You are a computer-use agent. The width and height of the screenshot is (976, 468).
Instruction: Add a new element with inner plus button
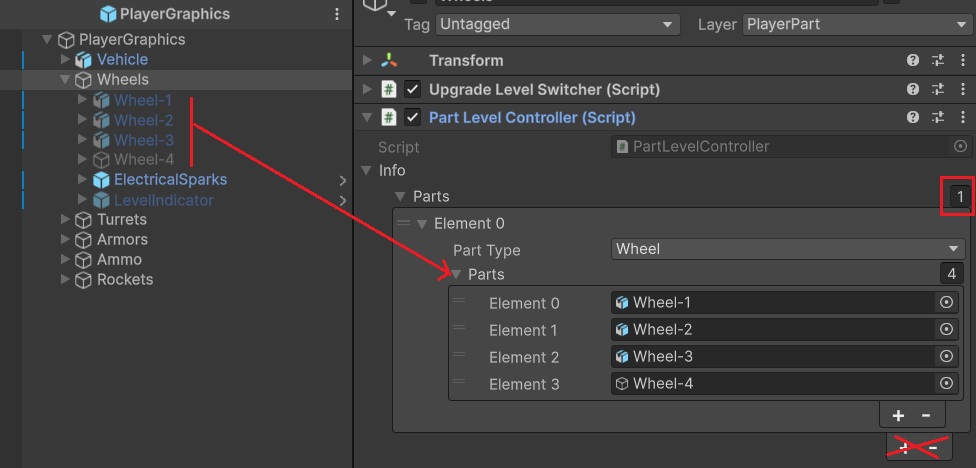[x=898, y=415]
